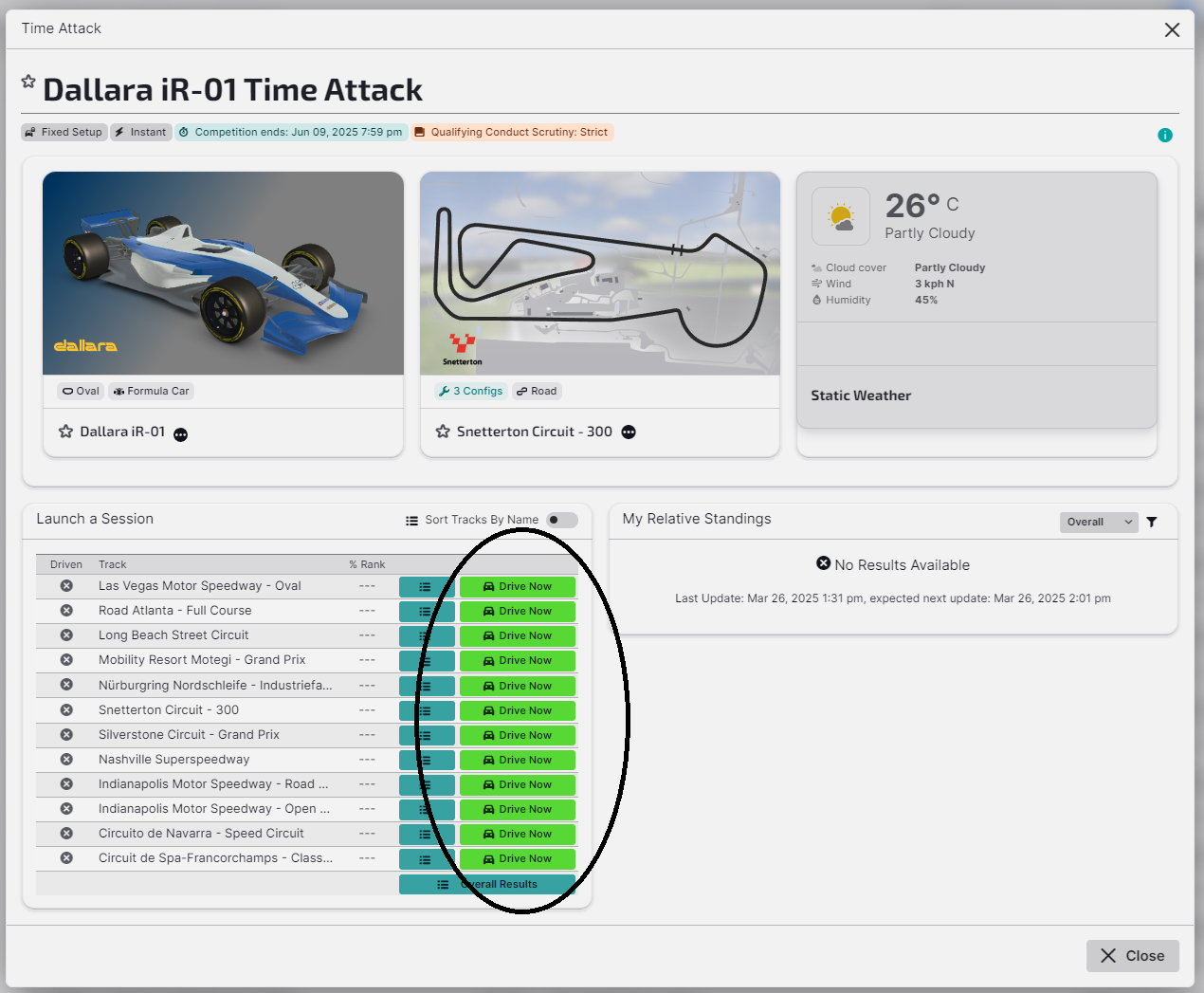This screenshot has height=993, width=1204.
Task: Click the driven status icon for Las Vegas
Action: (66, 586)
